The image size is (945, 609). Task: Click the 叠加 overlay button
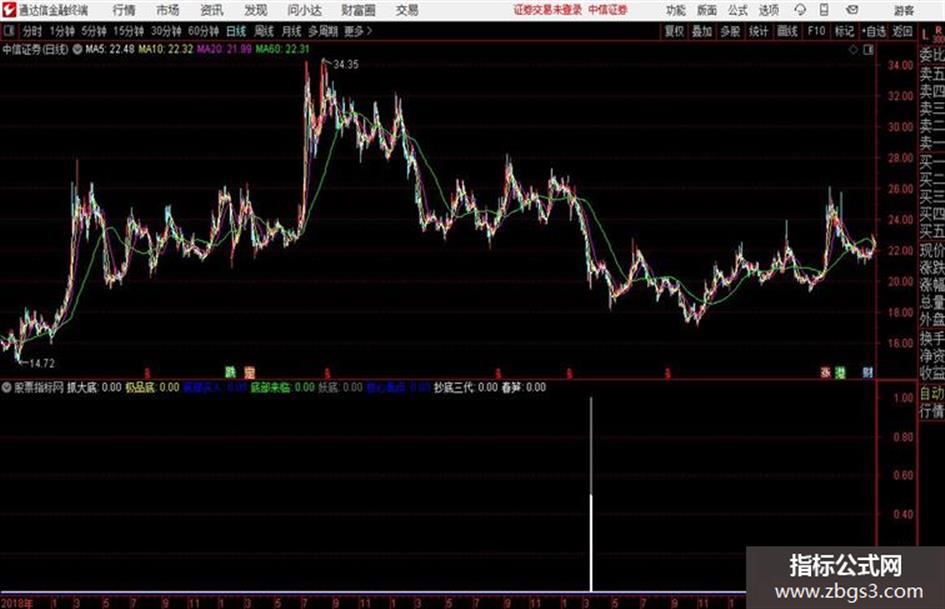[x=702, y=31]
